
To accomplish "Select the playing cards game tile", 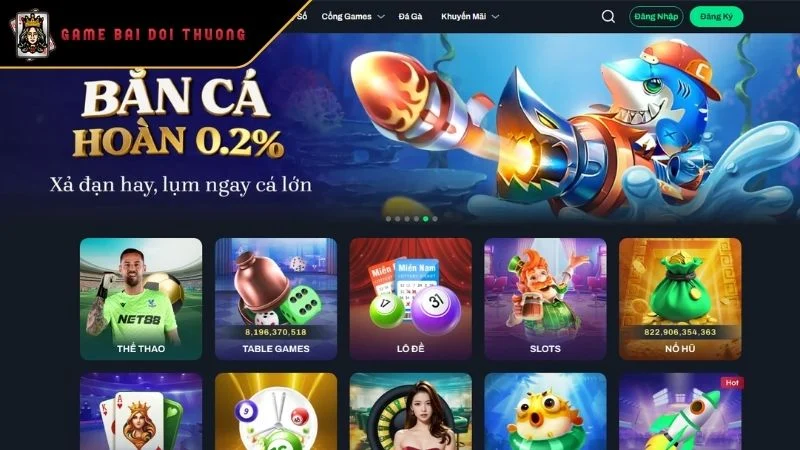I will (x=141, y=411).
